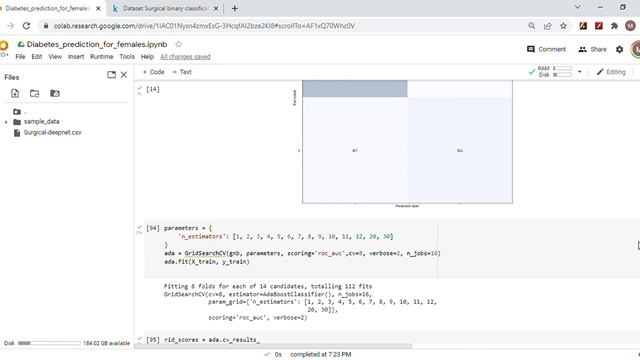
Task: Bookmark this page with the star
Action: [563, 26]
